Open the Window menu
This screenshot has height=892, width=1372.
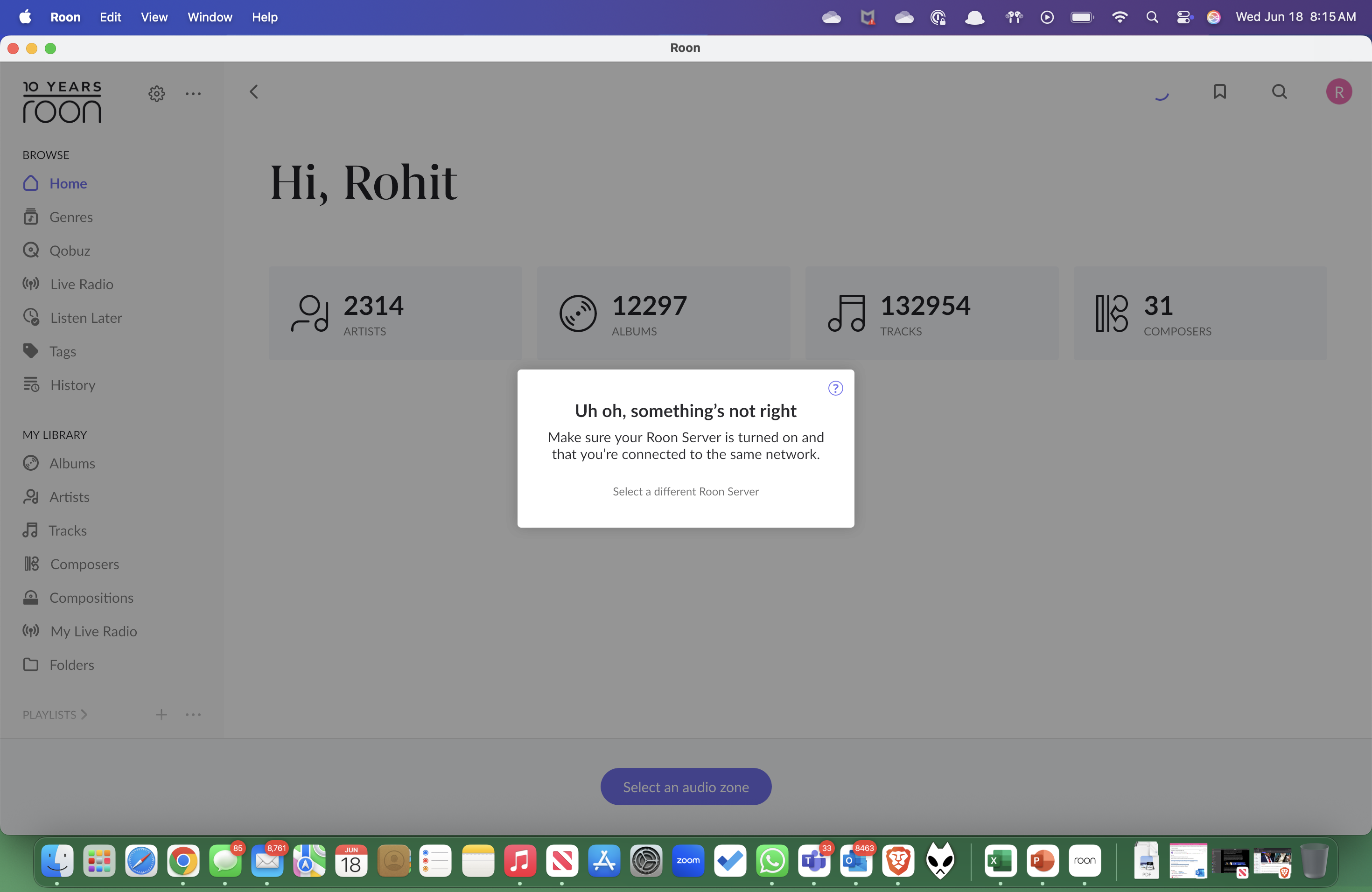(209, 17)
